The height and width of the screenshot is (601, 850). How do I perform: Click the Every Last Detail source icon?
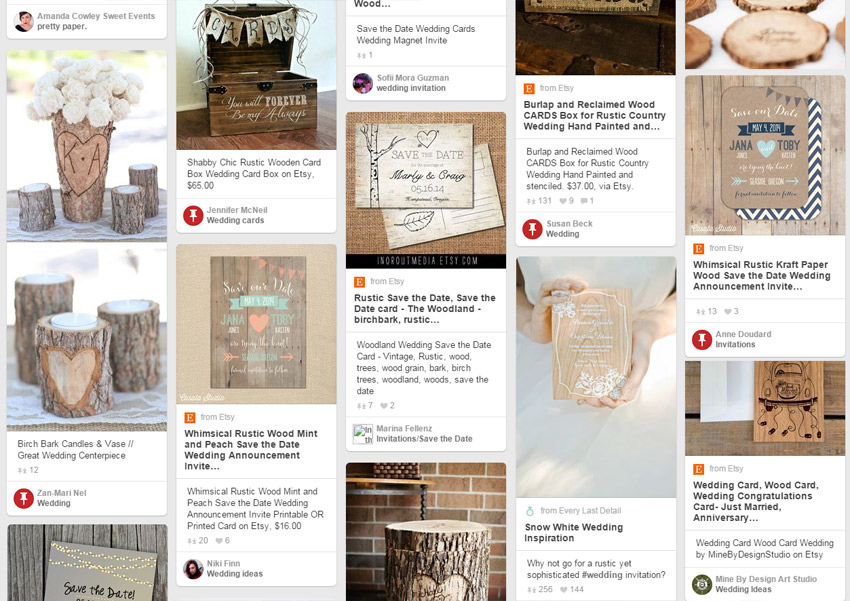530,511
